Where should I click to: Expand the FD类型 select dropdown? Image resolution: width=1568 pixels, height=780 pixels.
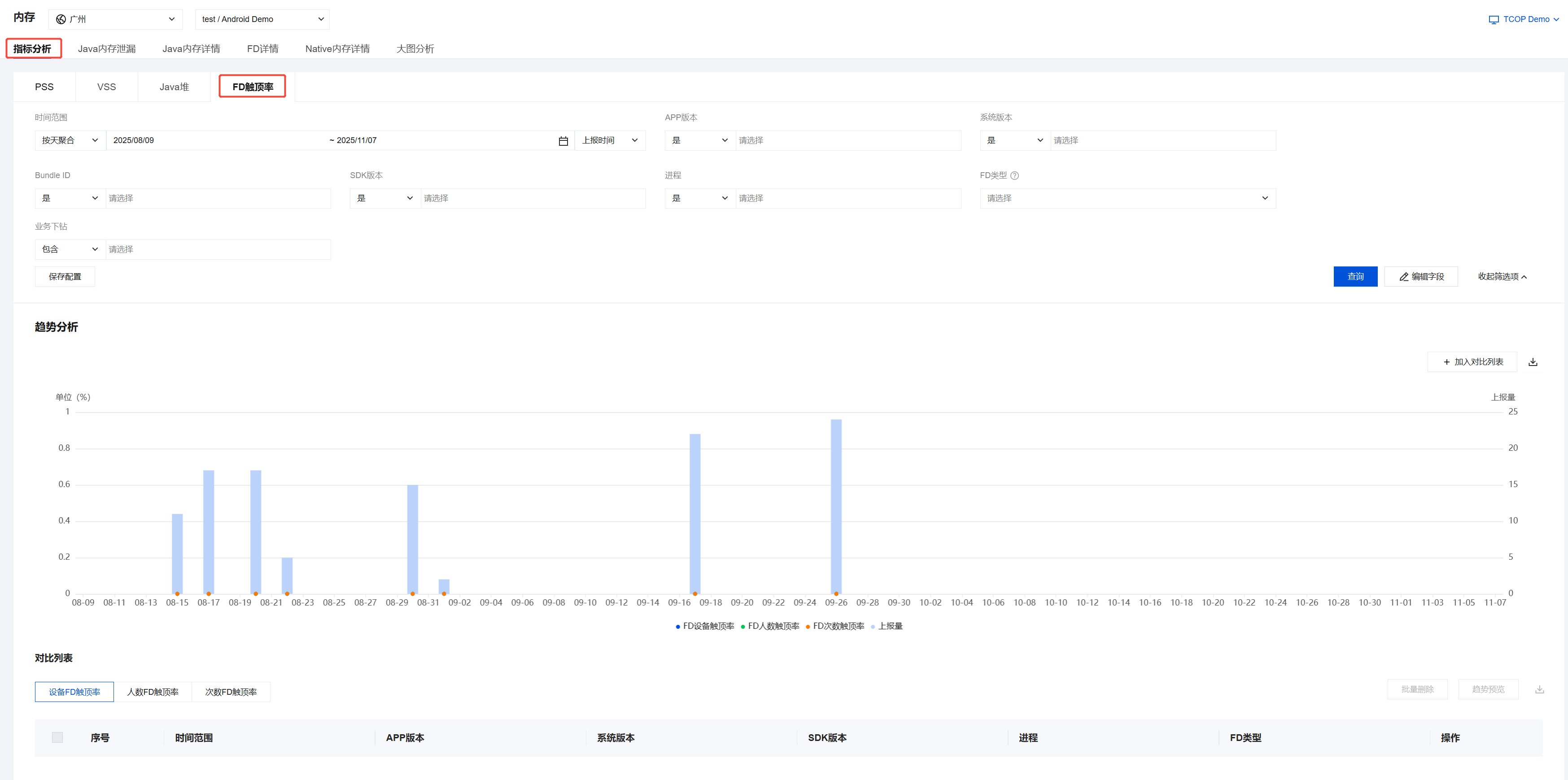pyautogui.click(x=1127, y=198)
